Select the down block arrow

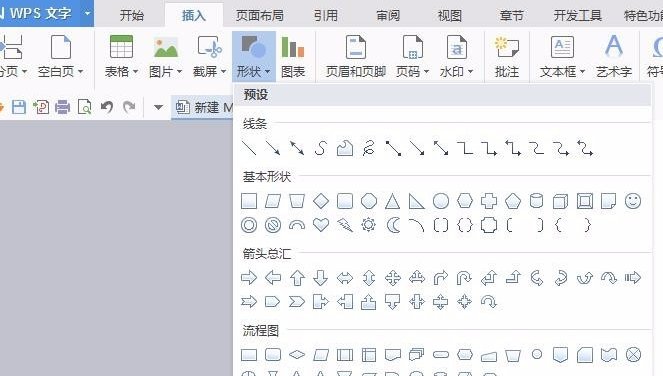321,278
